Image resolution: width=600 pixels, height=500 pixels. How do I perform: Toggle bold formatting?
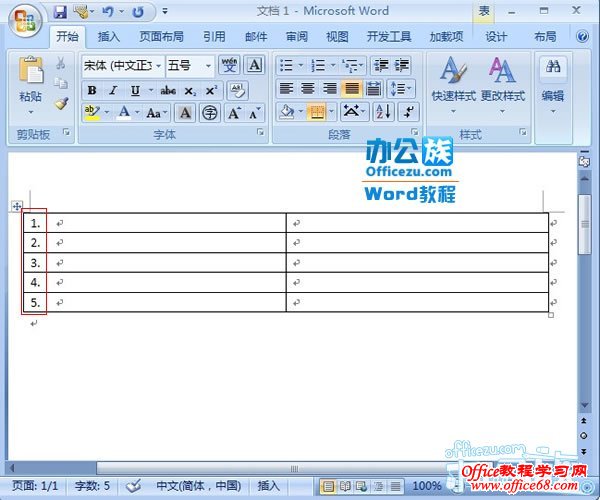click(x=92, y=91)
